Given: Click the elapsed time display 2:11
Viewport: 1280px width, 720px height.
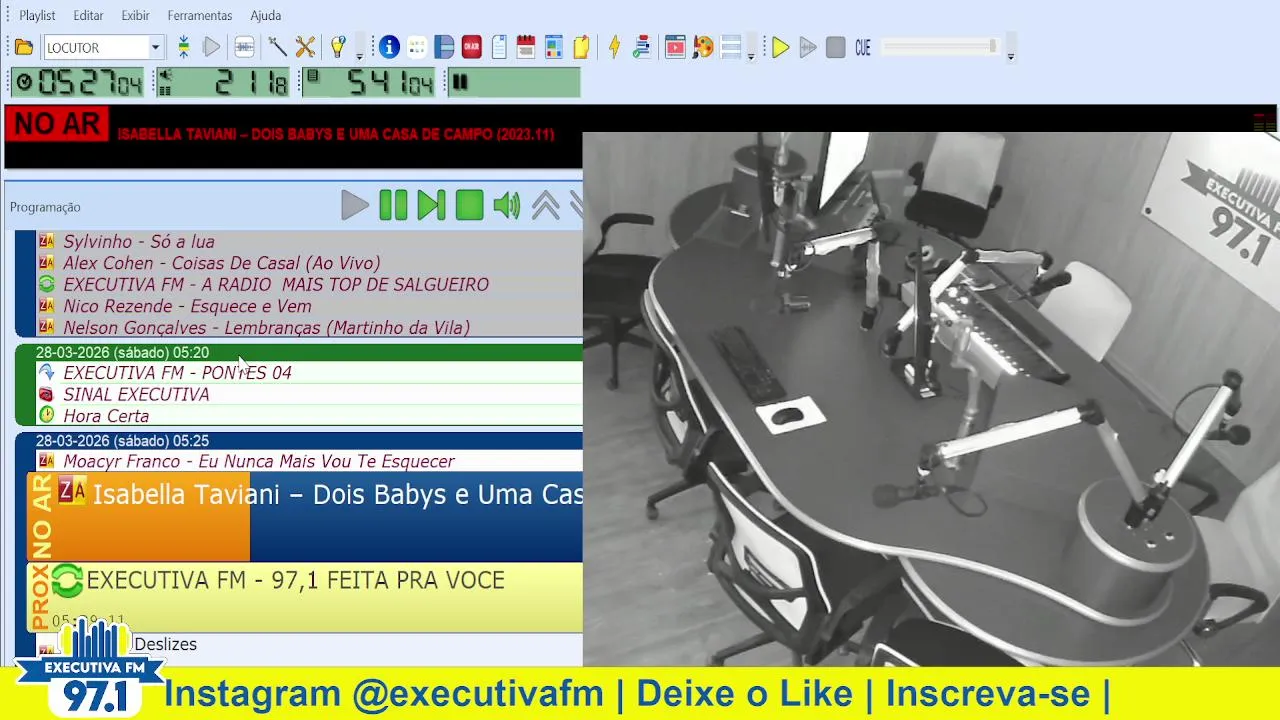Looking at the screenshot, I should [223, 82].
